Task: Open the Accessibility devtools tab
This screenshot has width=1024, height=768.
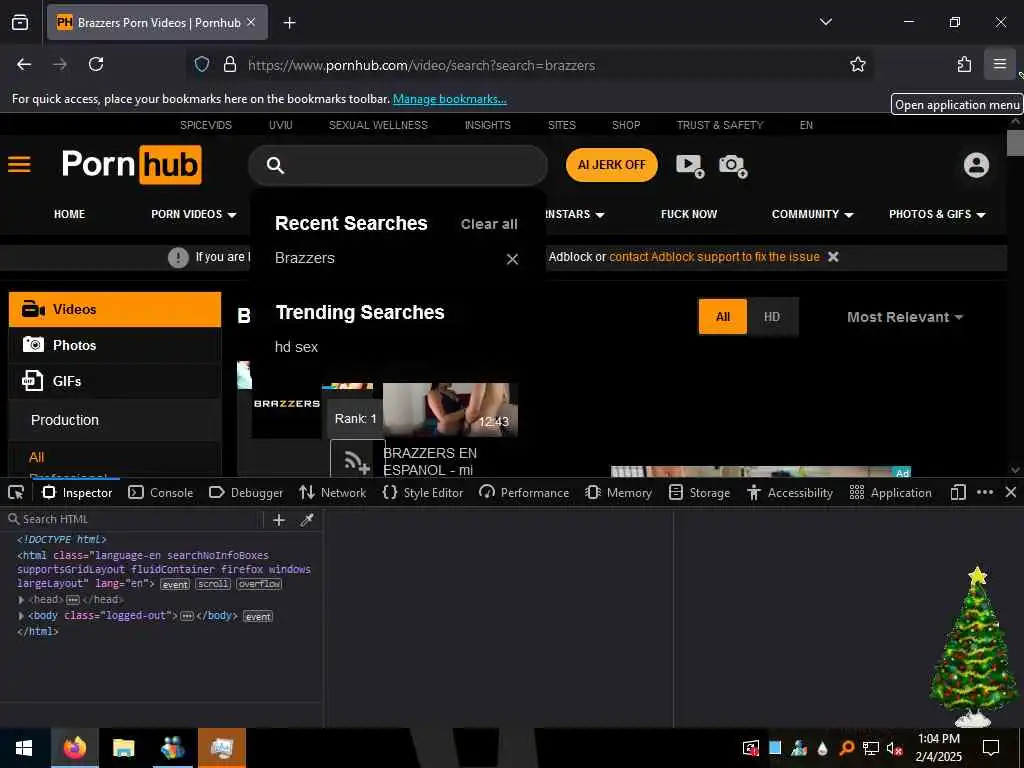Action: [790, 492]
